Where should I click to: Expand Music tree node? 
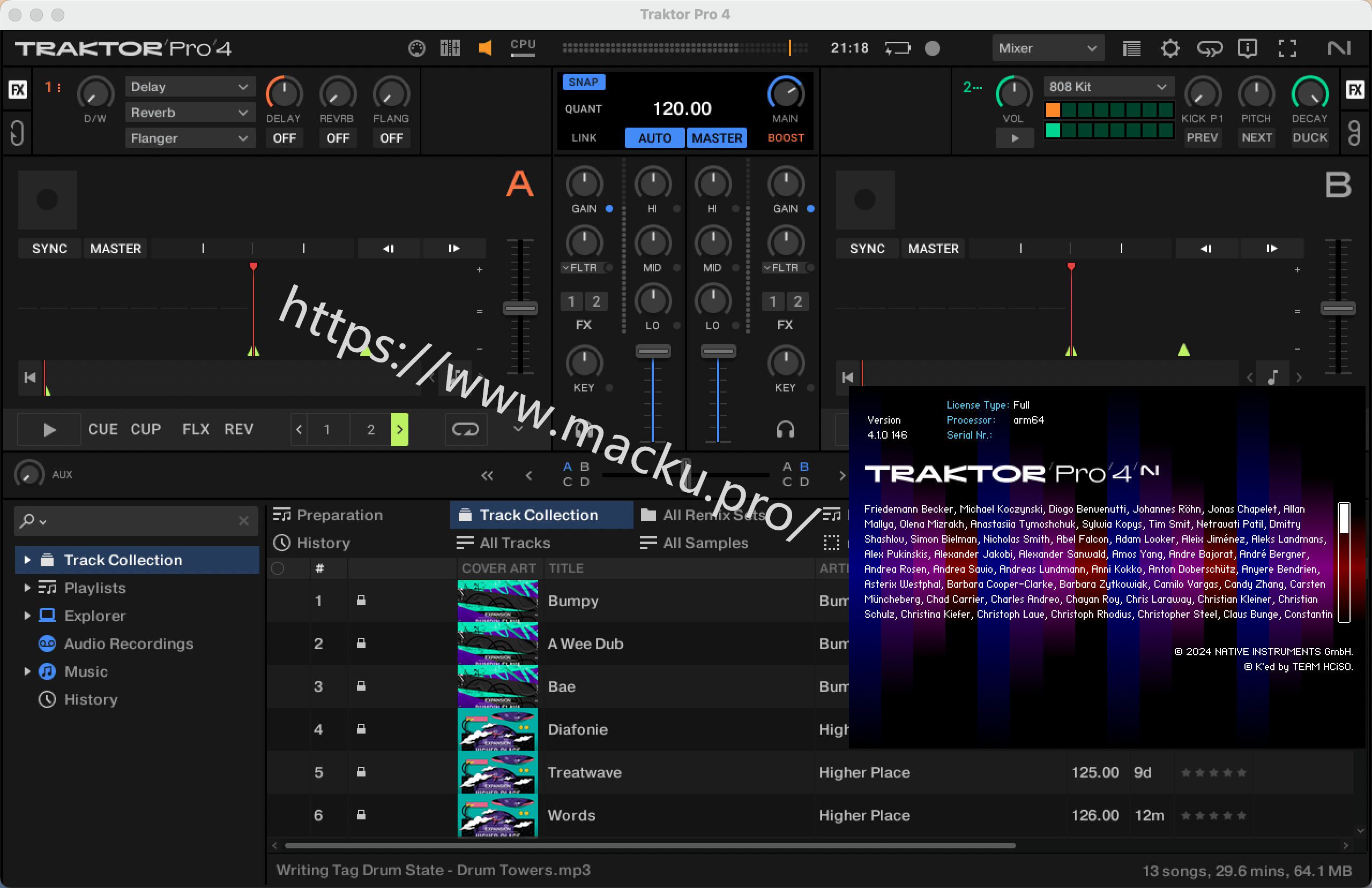point(27,671)
